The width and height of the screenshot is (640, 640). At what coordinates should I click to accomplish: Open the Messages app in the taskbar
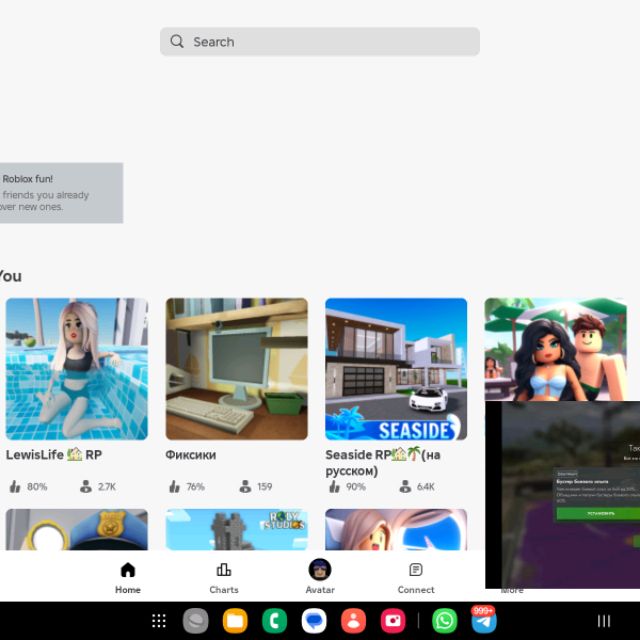tap(314, 621)
